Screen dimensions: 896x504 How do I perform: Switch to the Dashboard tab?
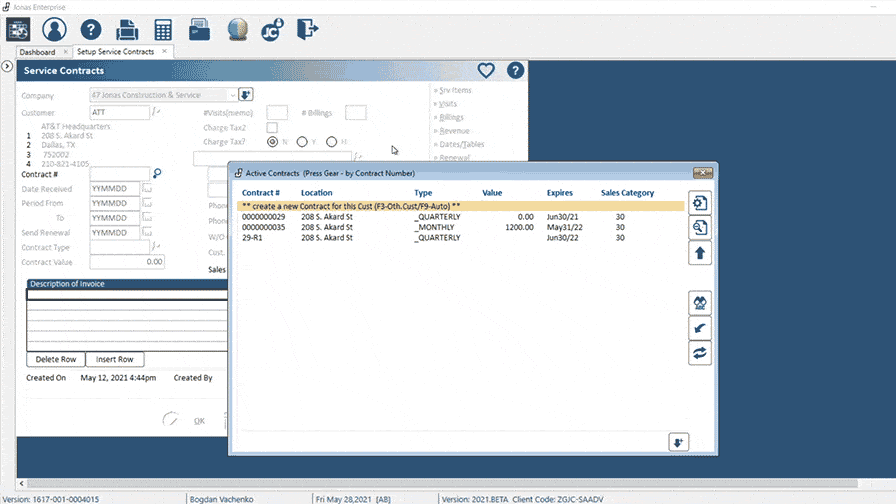pyautogui.click(x=37, y=52)
